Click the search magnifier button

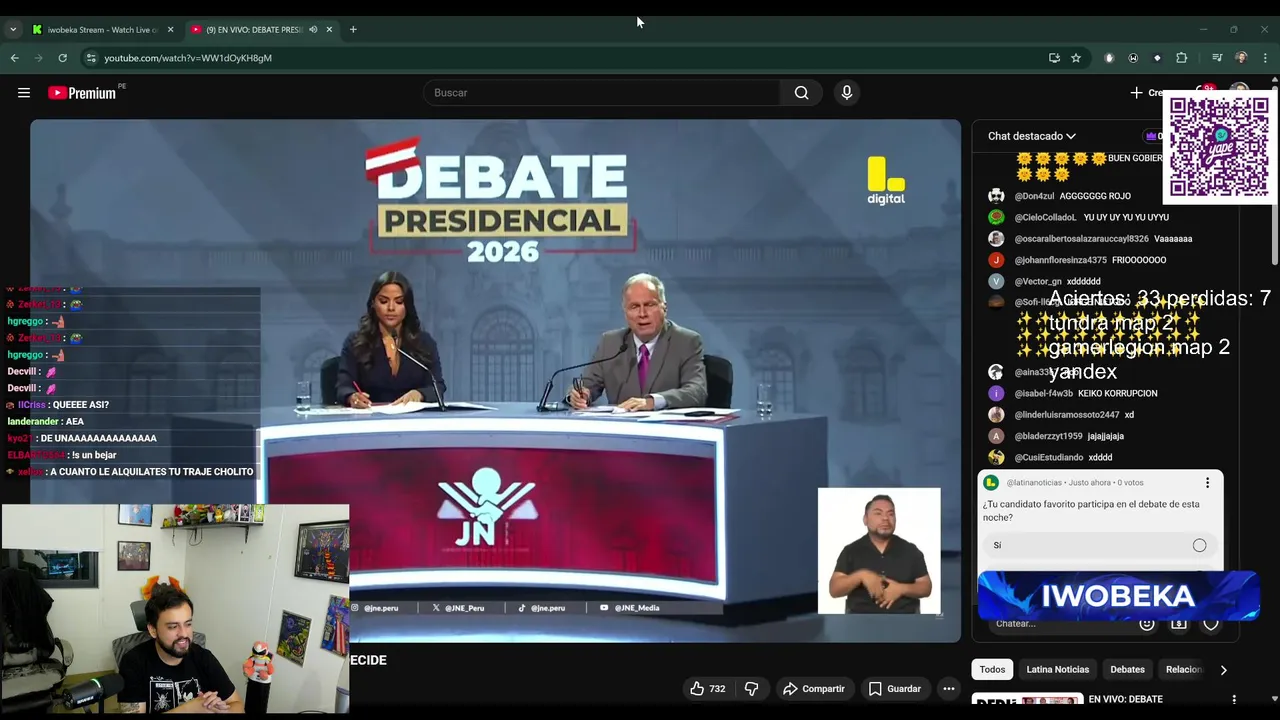(x=801, y=93)
